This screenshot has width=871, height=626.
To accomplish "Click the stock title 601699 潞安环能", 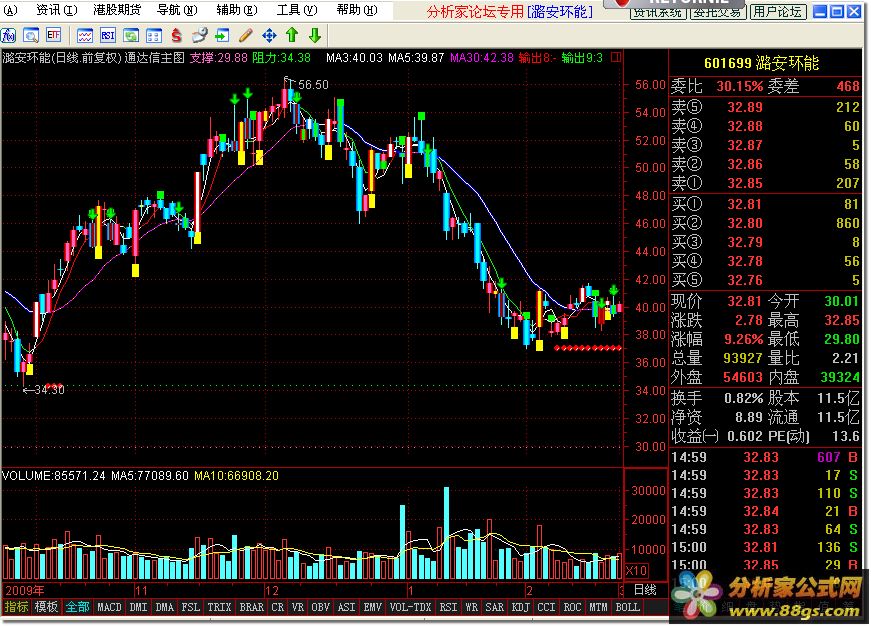I will (x=761, y=63).
